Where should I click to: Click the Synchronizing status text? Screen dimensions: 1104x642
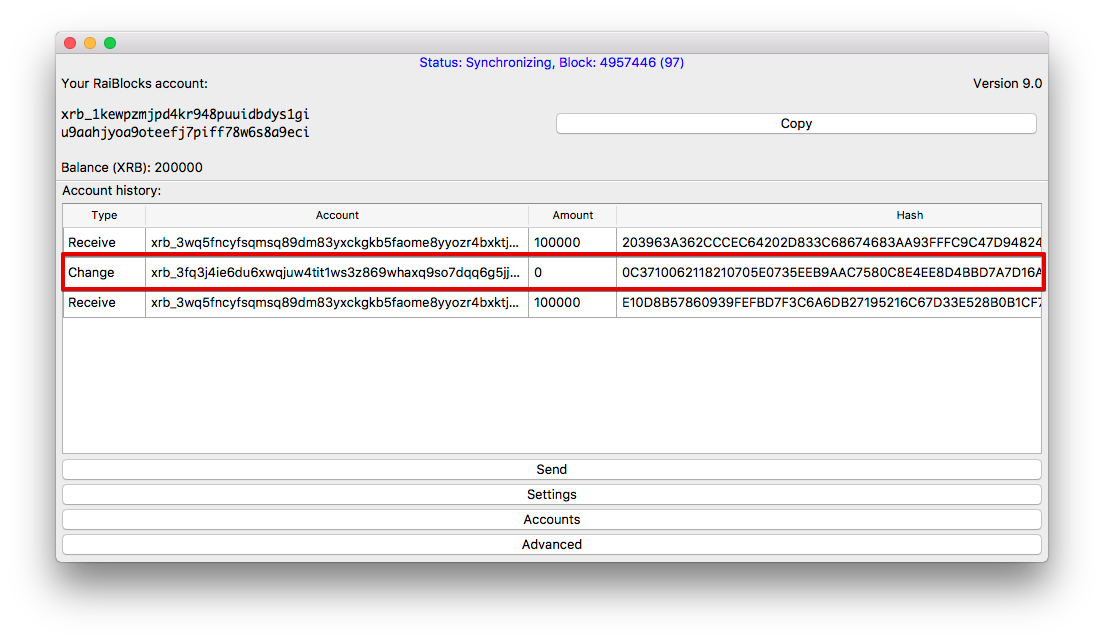(551, 63)
